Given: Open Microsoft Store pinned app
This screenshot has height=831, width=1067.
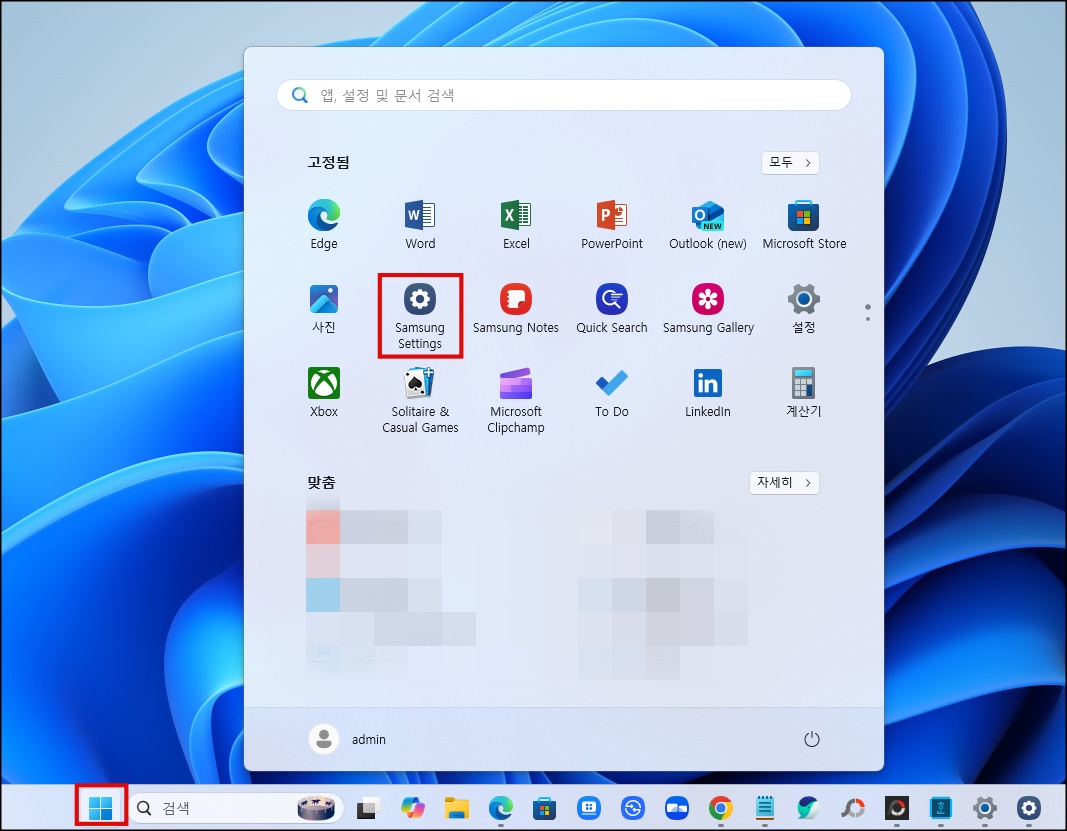Looking at the screenshot, I should (804, 225).
